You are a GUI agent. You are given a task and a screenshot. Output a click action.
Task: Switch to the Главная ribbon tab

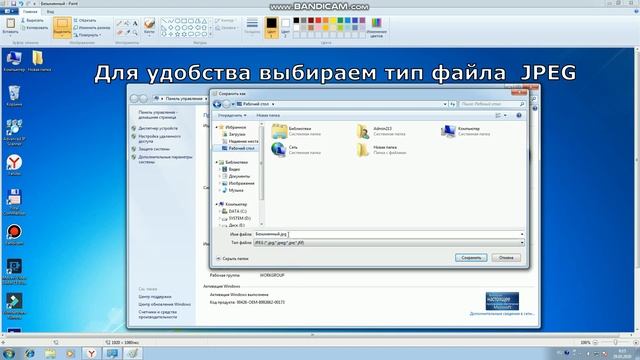30,12
